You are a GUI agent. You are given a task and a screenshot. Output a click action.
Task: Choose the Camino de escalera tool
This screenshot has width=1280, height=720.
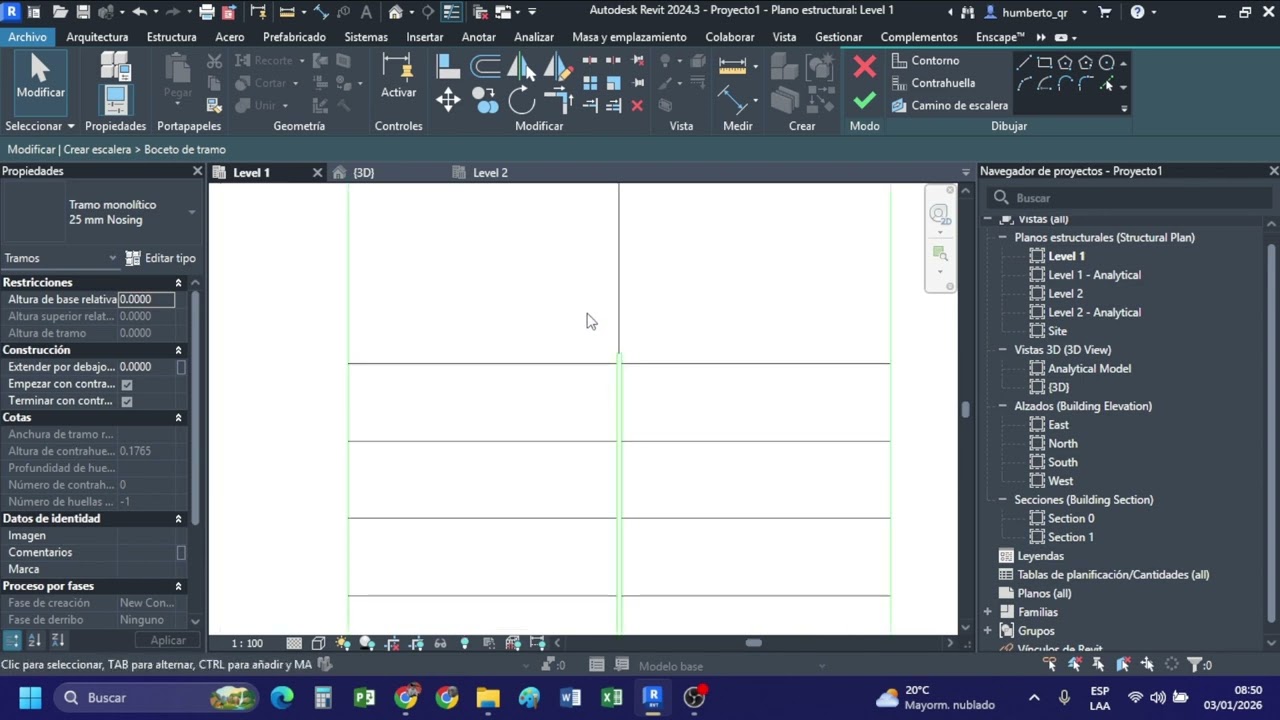[x=949, y=105]
